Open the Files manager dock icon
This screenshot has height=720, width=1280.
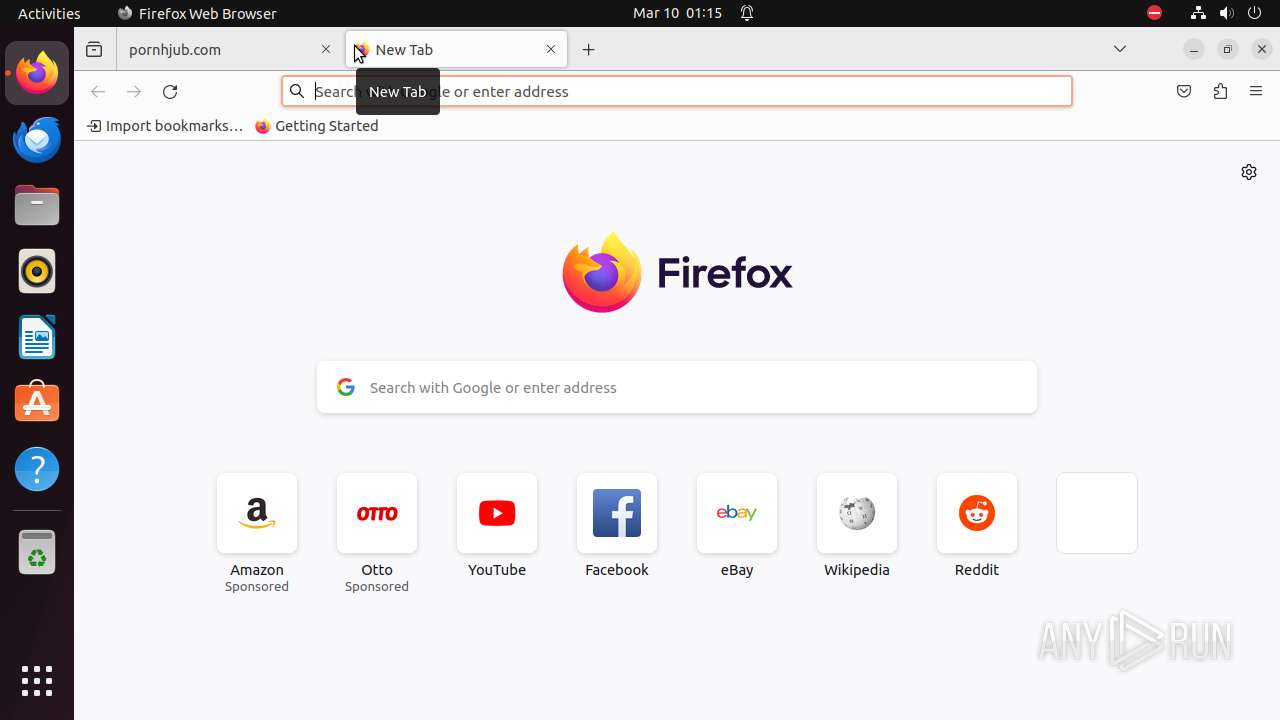point(37,205)
